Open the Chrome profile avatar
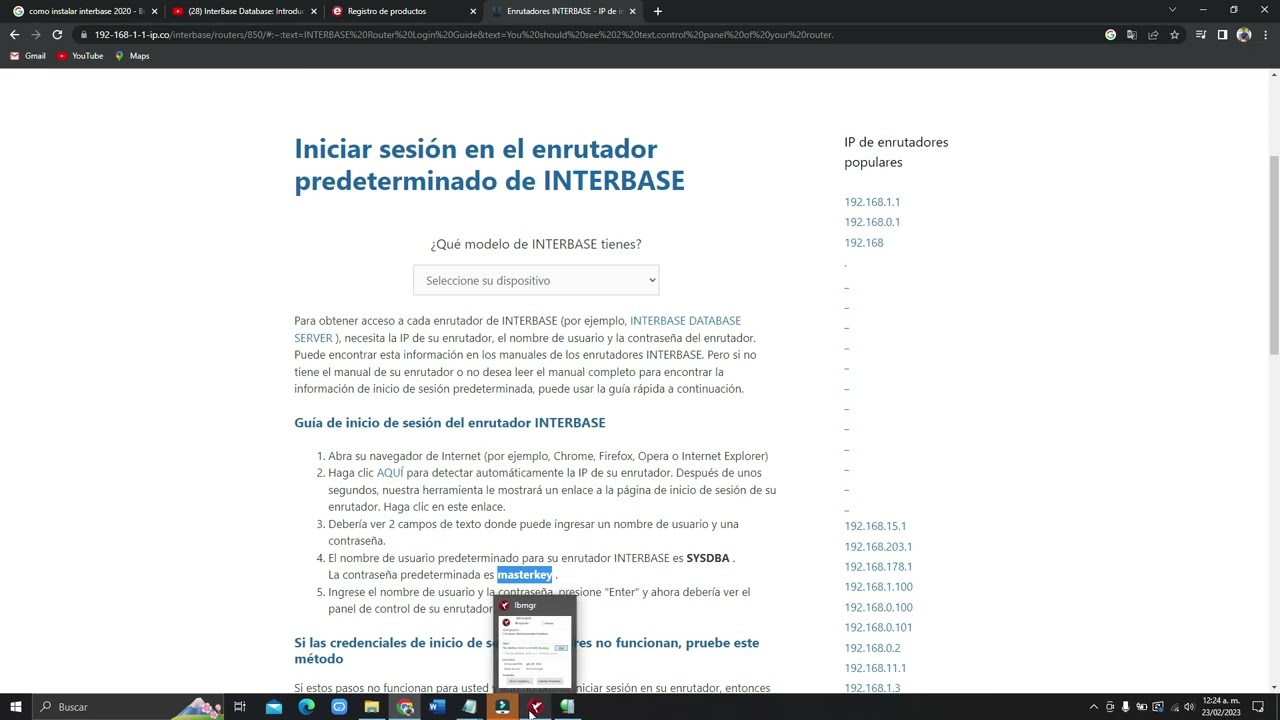 1244,34
